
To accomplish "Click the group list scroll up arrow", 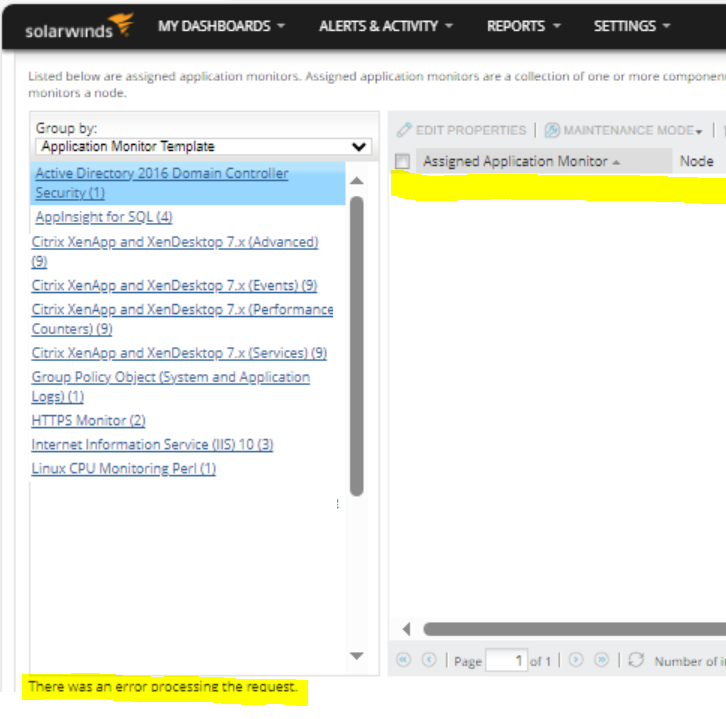I will [x=357, y=181].
